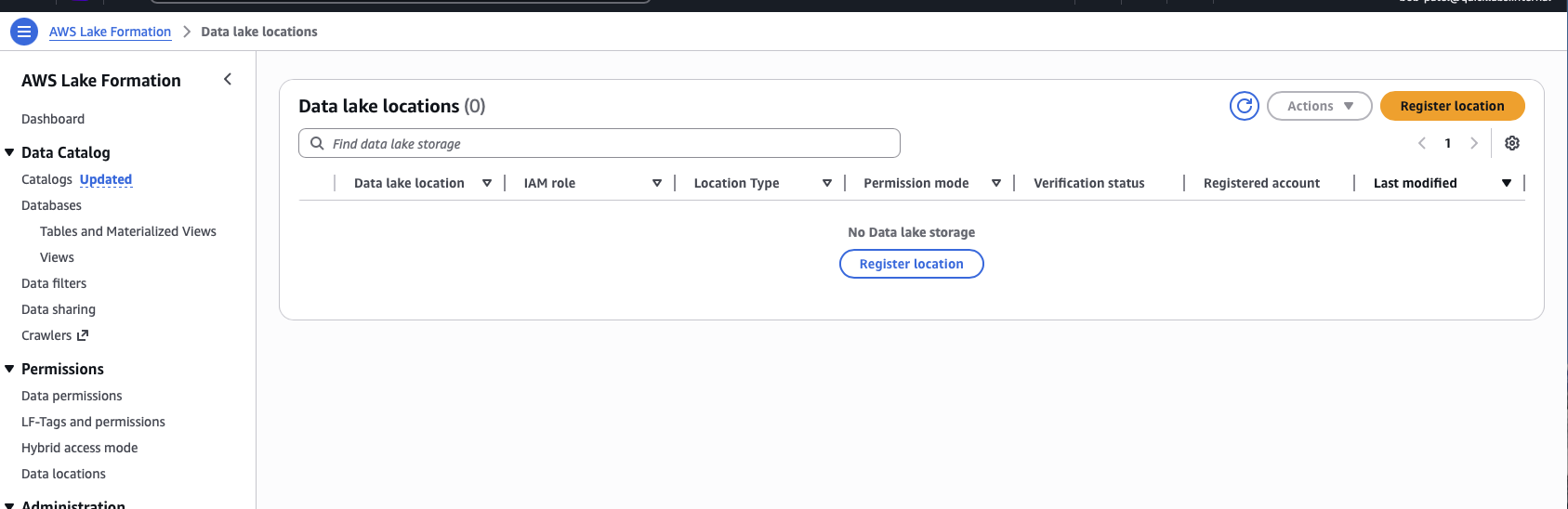
Task: Click the AWS Lake Formation sidebar title
Action: 101,80
